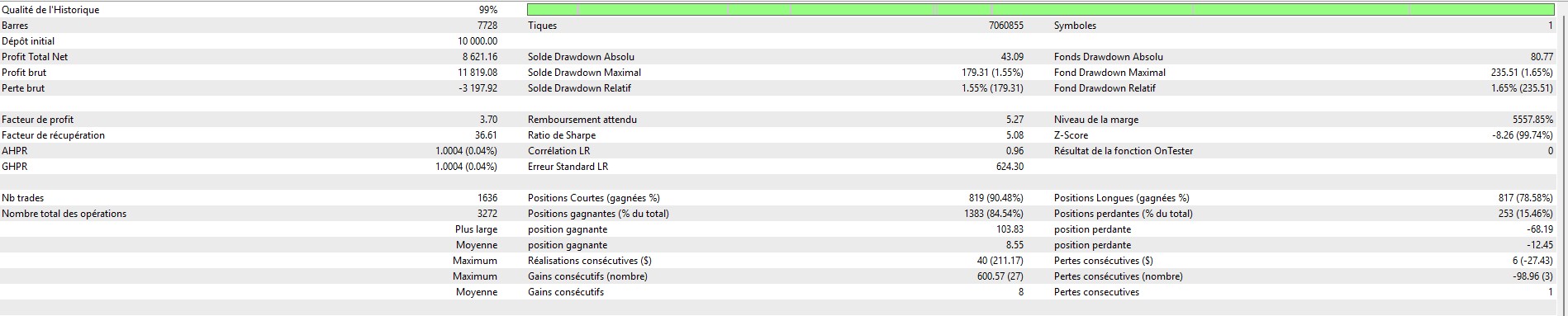Click profit factor value 3.70
Image resolution: width=1568 pixels, height=316 pixels.
click(x=488, y=120)
